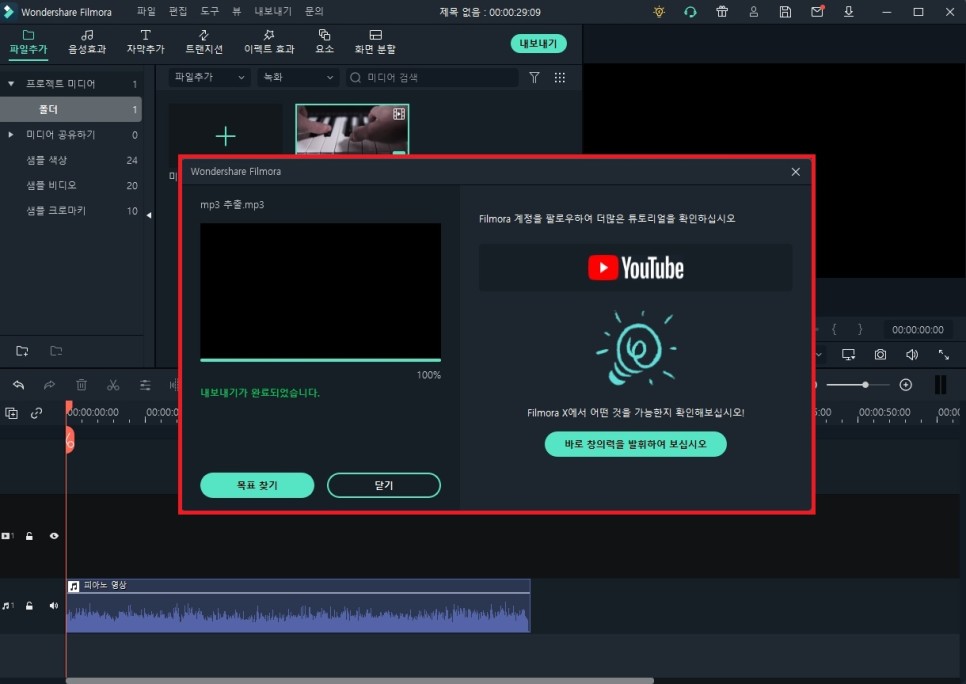Open the mail messages icon
Viewport: 966px width, 684px height.
(817, 12)
